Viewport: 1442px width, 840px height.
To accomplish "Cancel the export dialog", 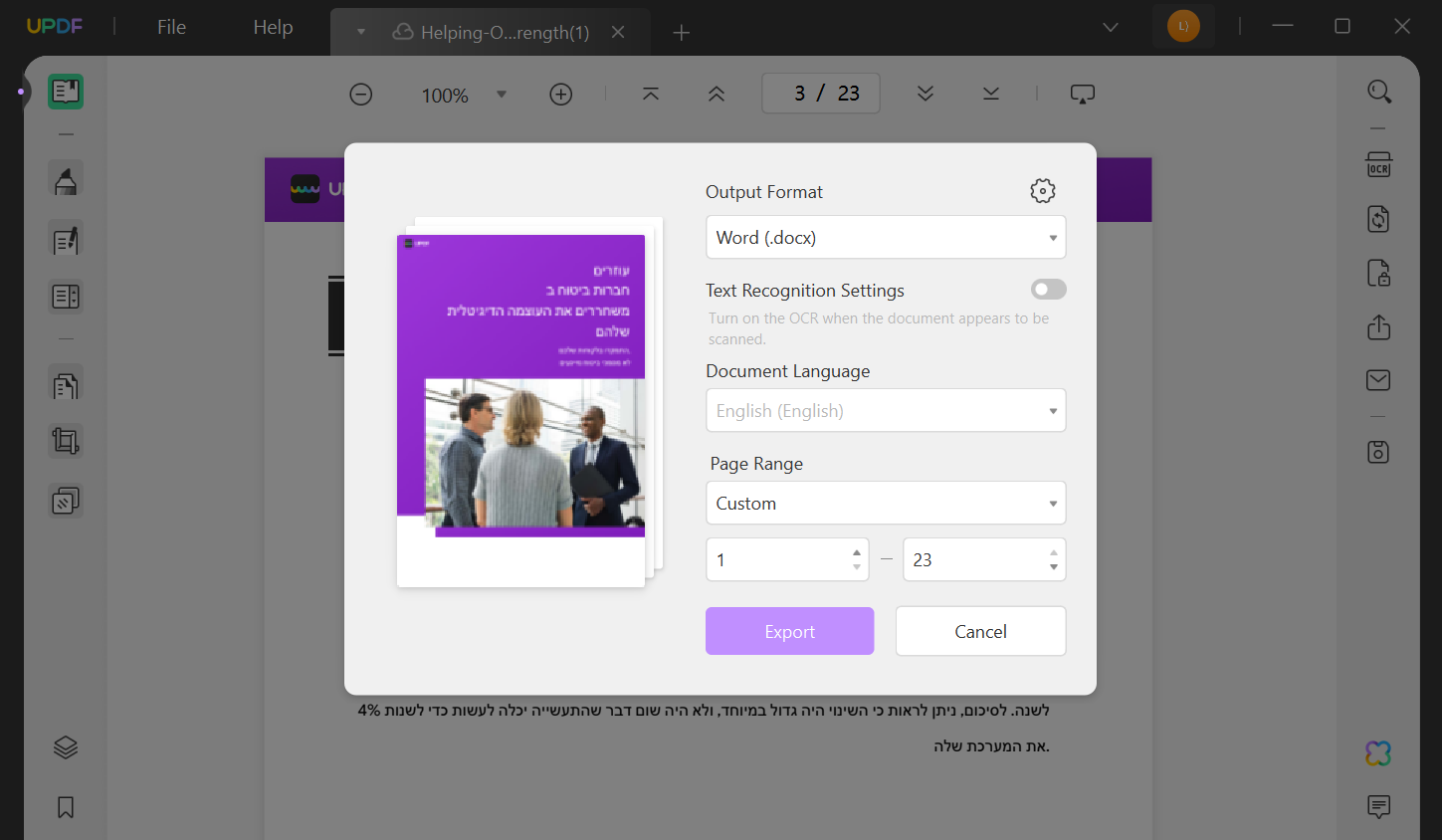I will (x=980, y=630).
